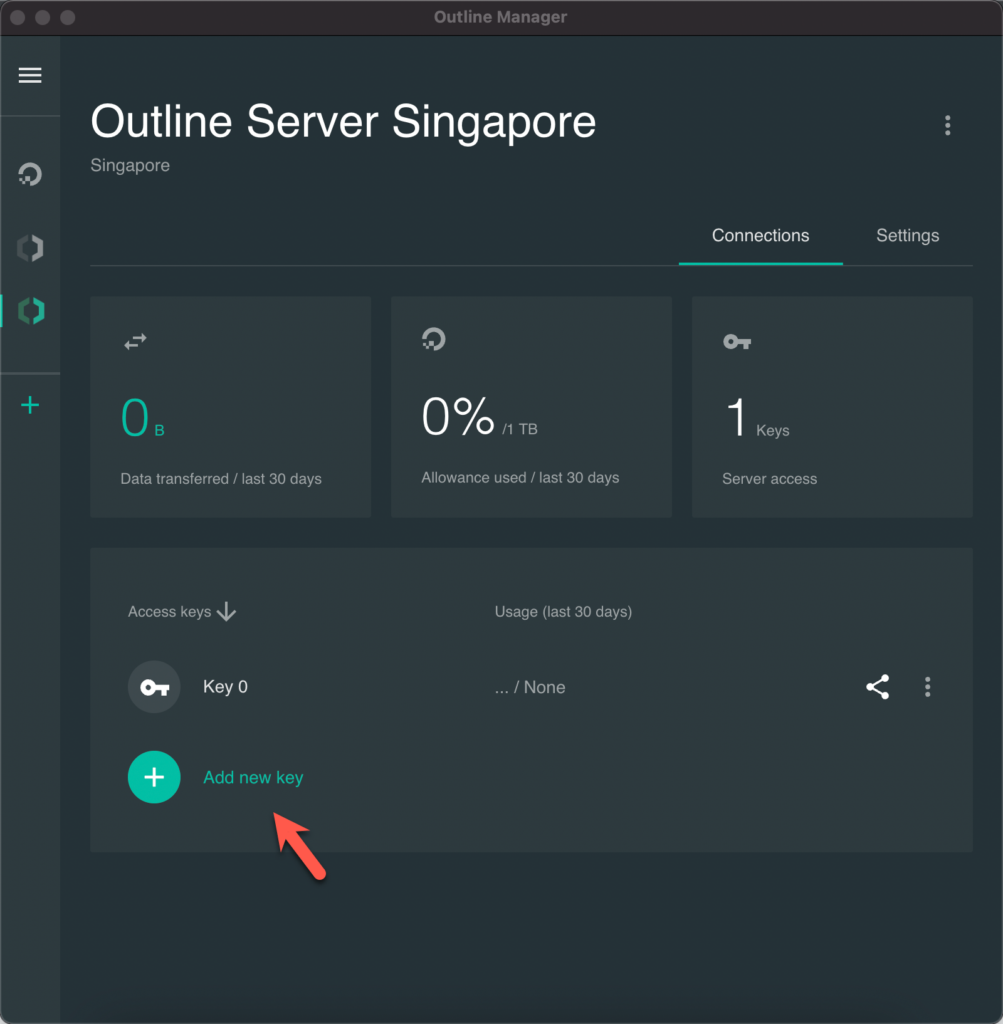Open server options three-dot menu near title
Viewport: 1003px width, 1024px height.
click(947, 125)
